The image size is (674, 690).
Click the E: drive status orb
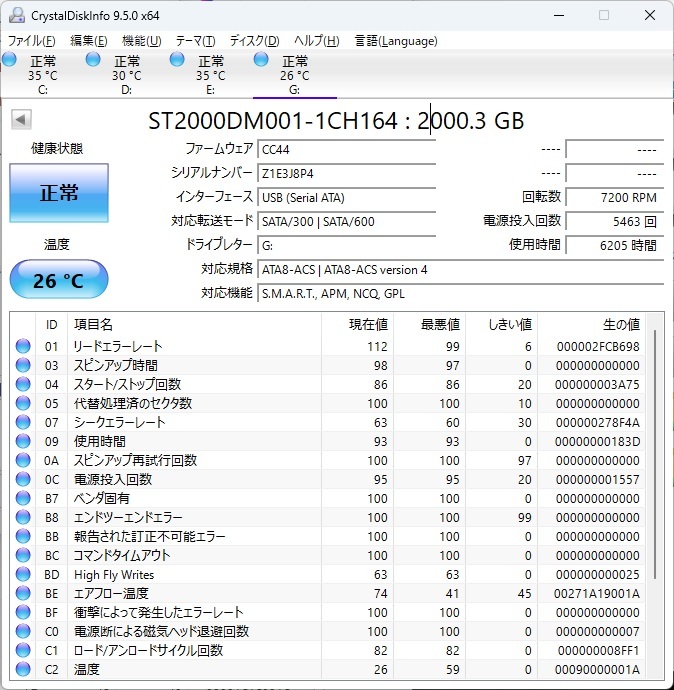[x=178, y=60]
